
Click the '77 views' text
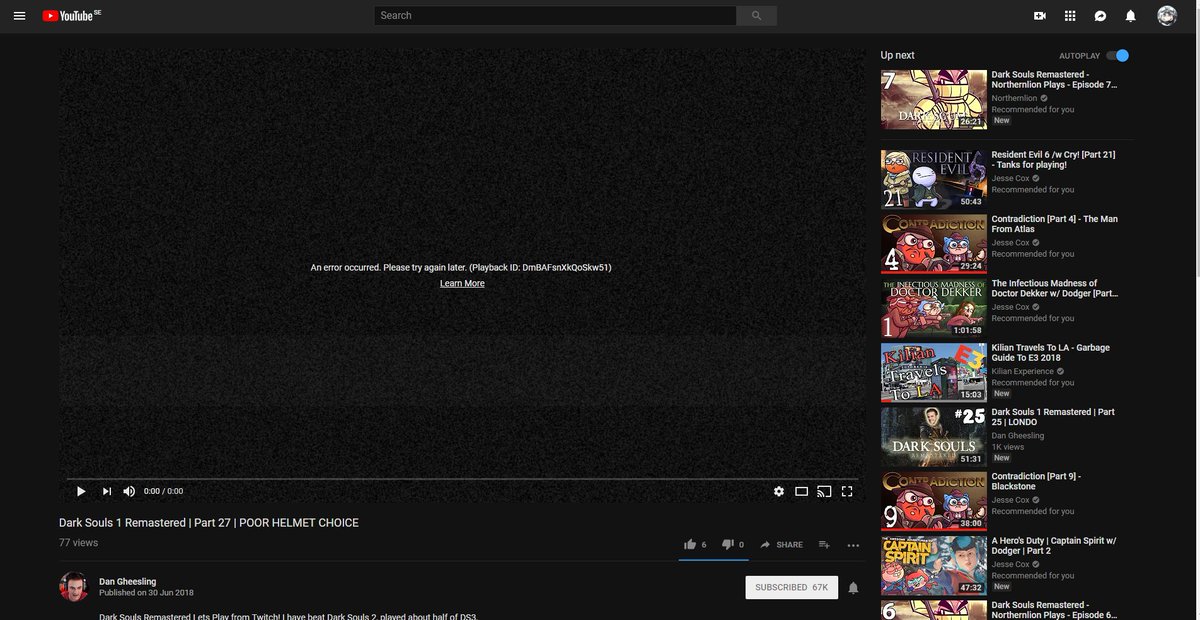click(x=79, y=543)
